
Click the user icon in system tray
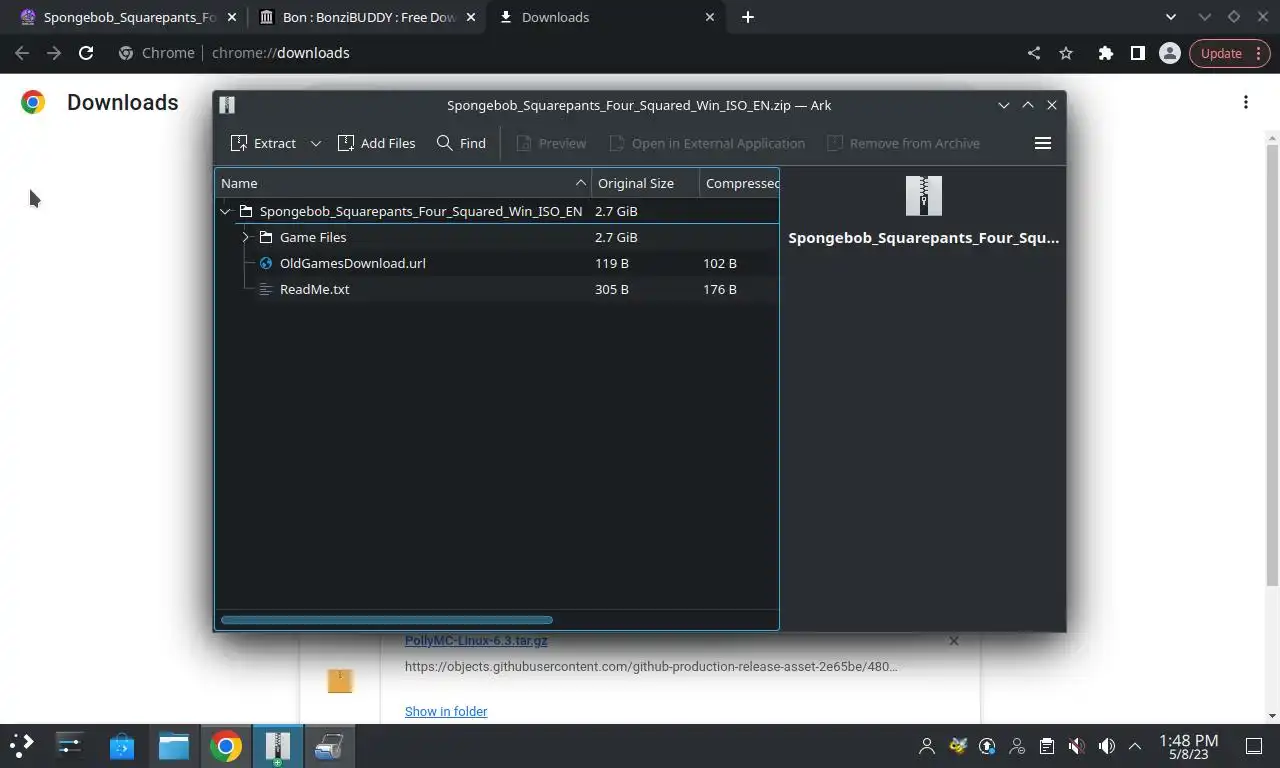(927, 746)
